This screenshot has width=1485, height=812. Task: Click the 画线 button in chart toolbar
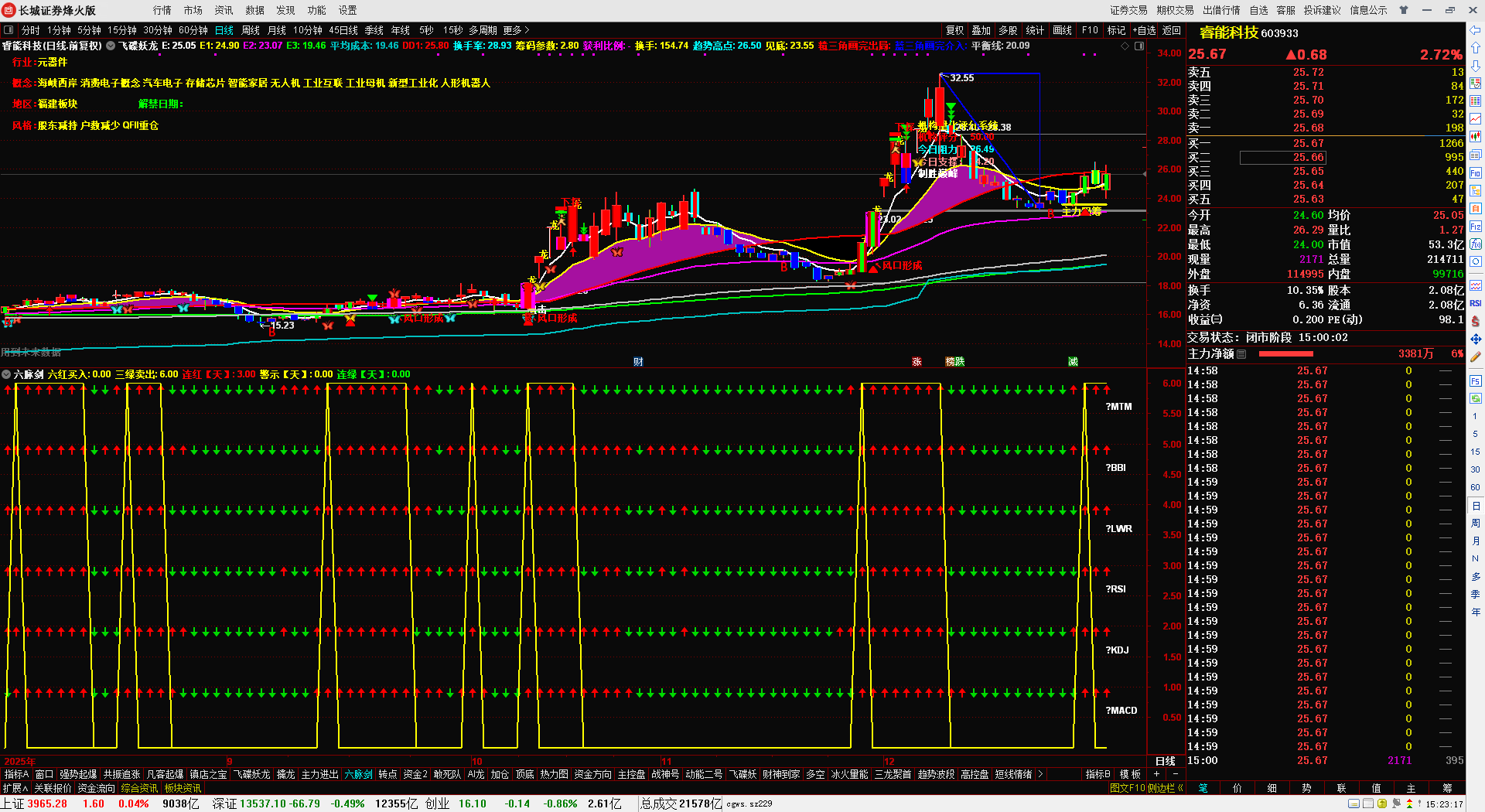pyautogui.click(x=1063, y=30)
